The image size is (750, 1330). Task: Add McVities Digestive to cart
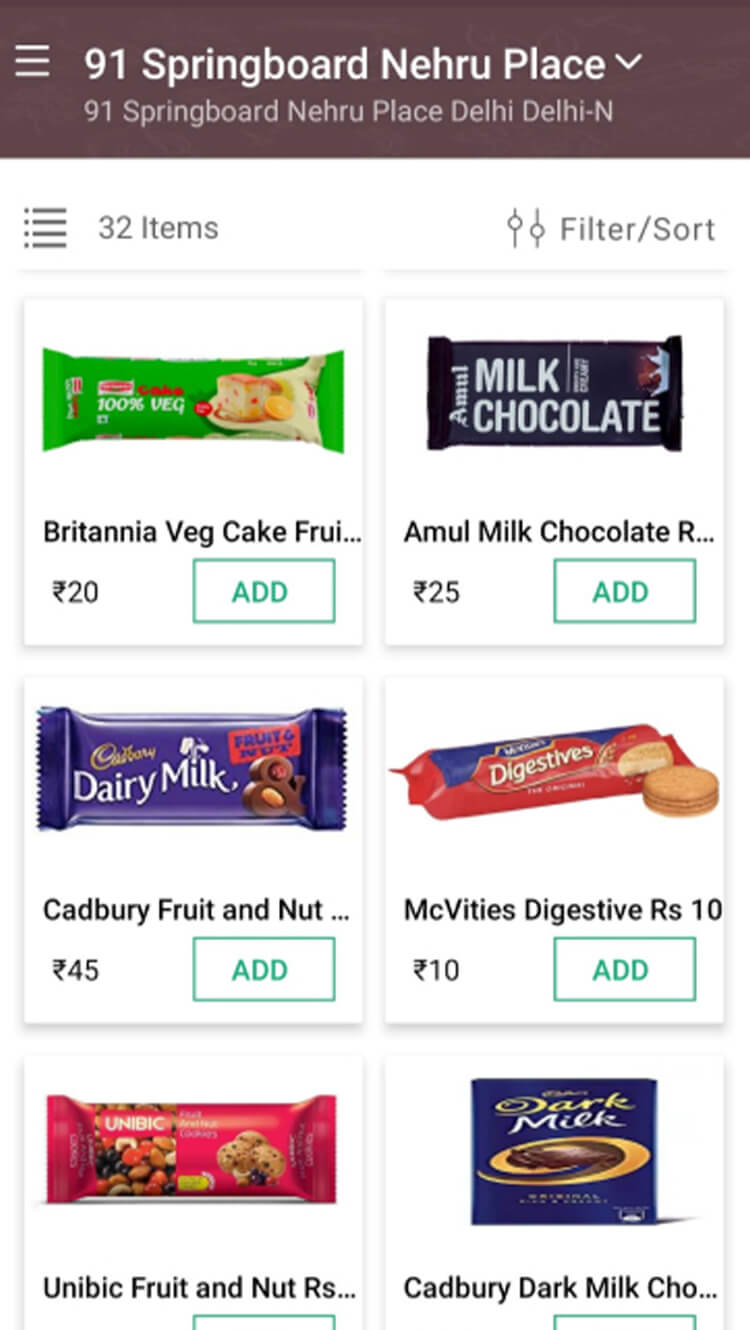[x=624, y=970]
